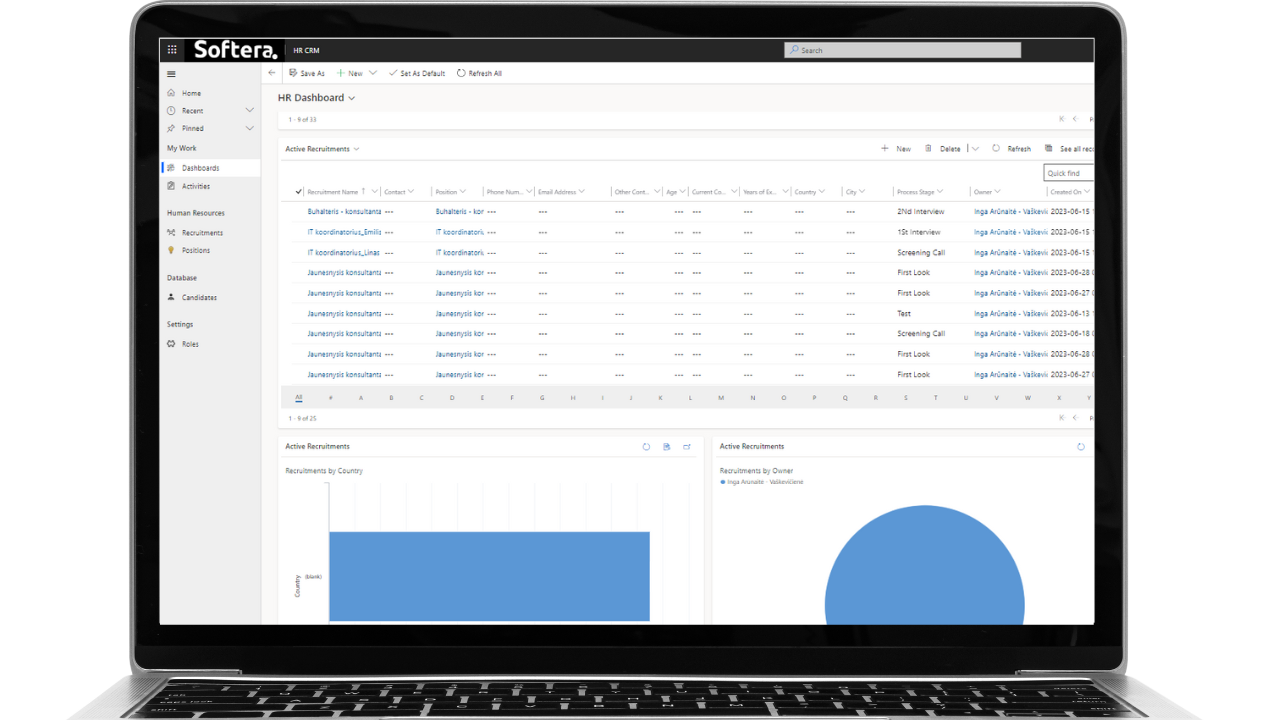The image size is (1280, 720).
Task: Toggle the select-all checkmark in the grid header
Action: click(298, 191)
